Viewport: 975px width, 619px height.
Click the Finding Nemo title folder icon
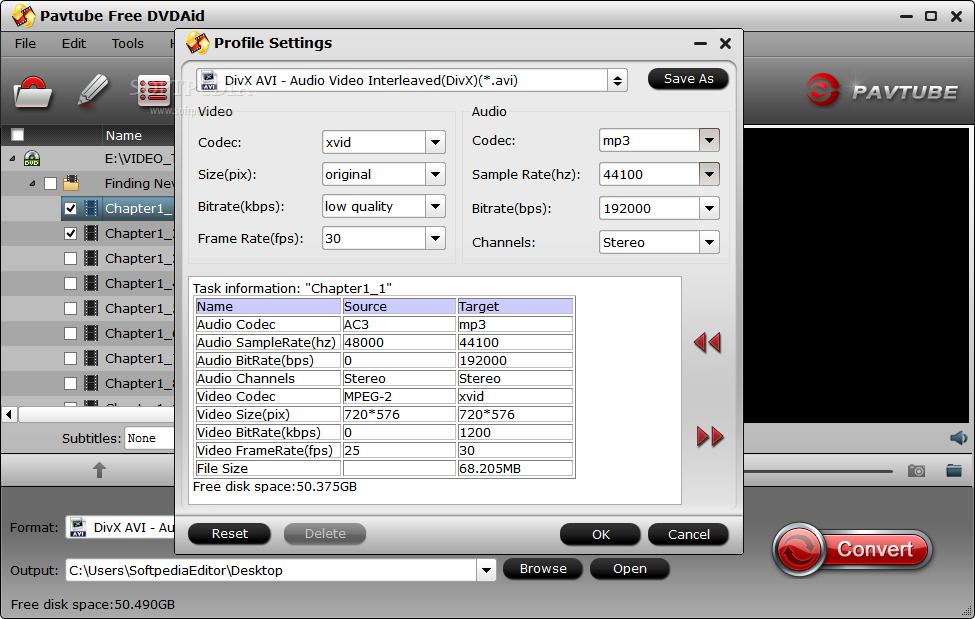click(x=71, y=183)
